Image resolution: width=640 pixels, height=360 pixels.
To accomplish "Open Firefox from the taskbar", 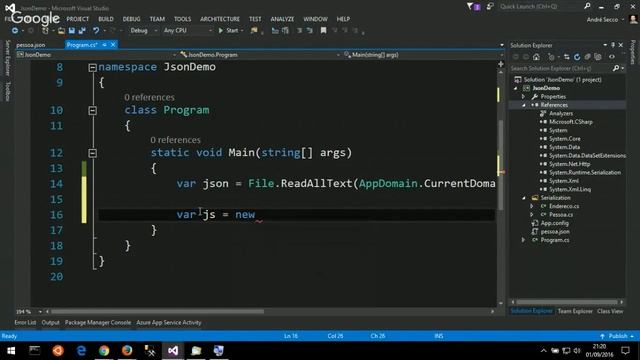I will (x=127, y=351).
